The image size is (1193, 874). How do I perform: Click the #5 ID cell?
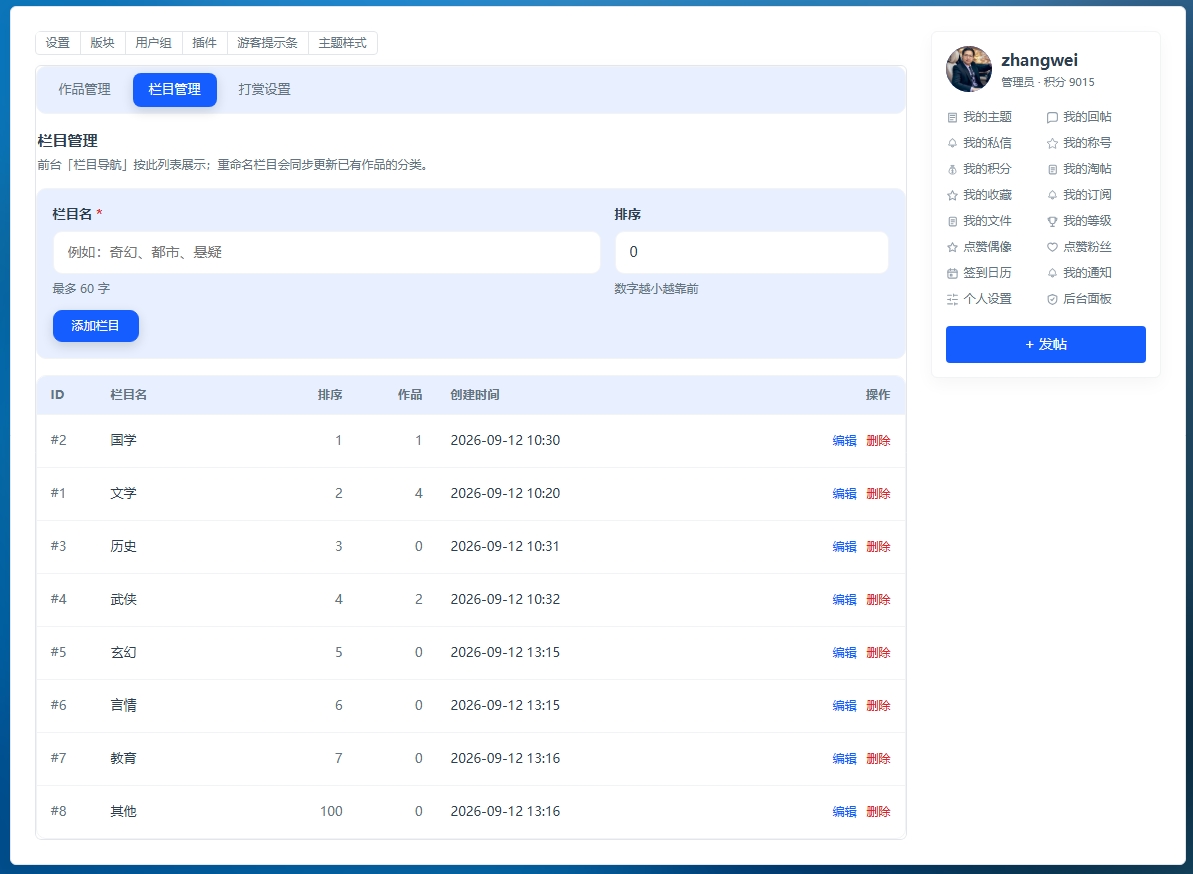tap(59, 652)
